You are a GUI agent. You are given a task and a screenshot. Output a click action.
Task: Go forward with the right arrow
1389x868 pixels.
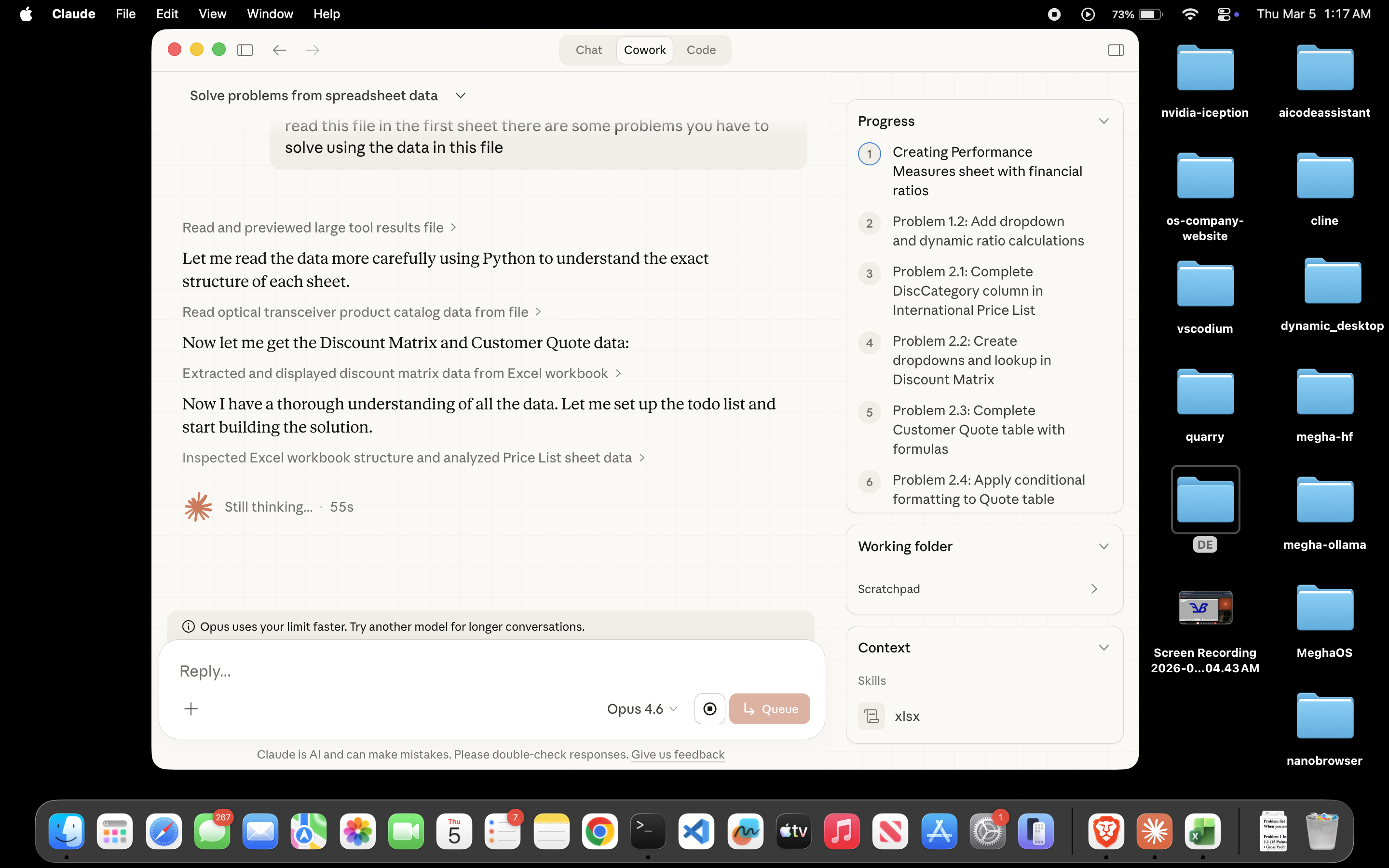pyautogui.click(x=312, y=50)
